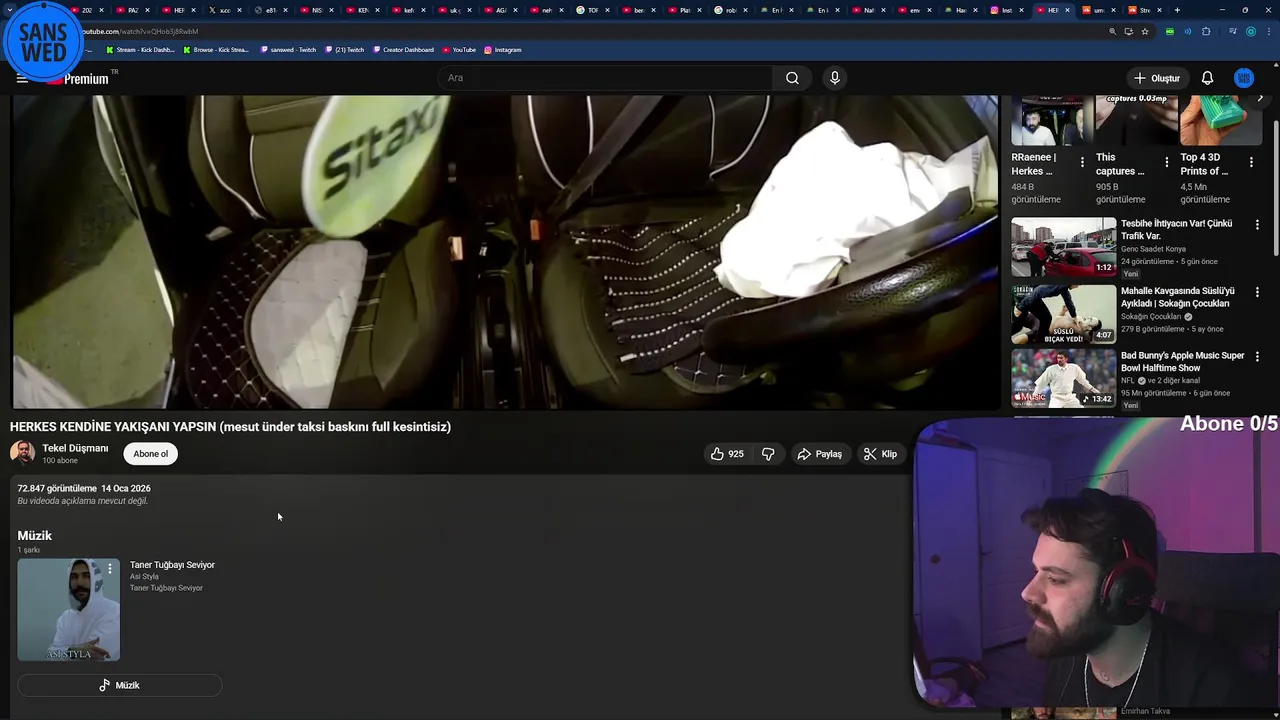Open the YouTube guide hamburger menu

[x=22, y=78]
